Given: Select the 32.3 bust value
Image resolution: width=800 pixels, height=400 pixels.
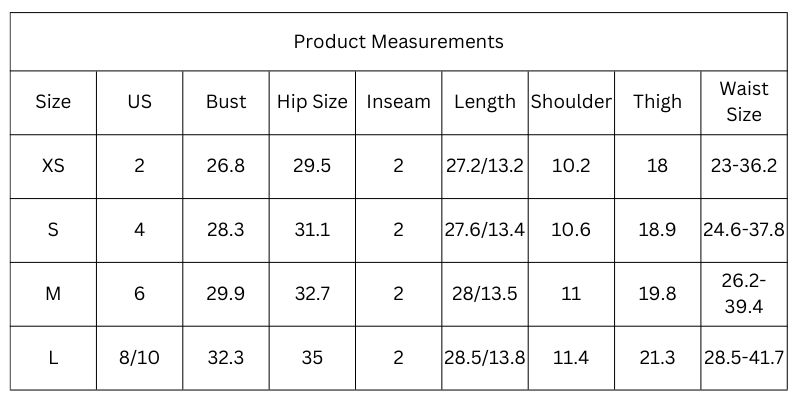Looking at the screenshot, I should 226,358.
